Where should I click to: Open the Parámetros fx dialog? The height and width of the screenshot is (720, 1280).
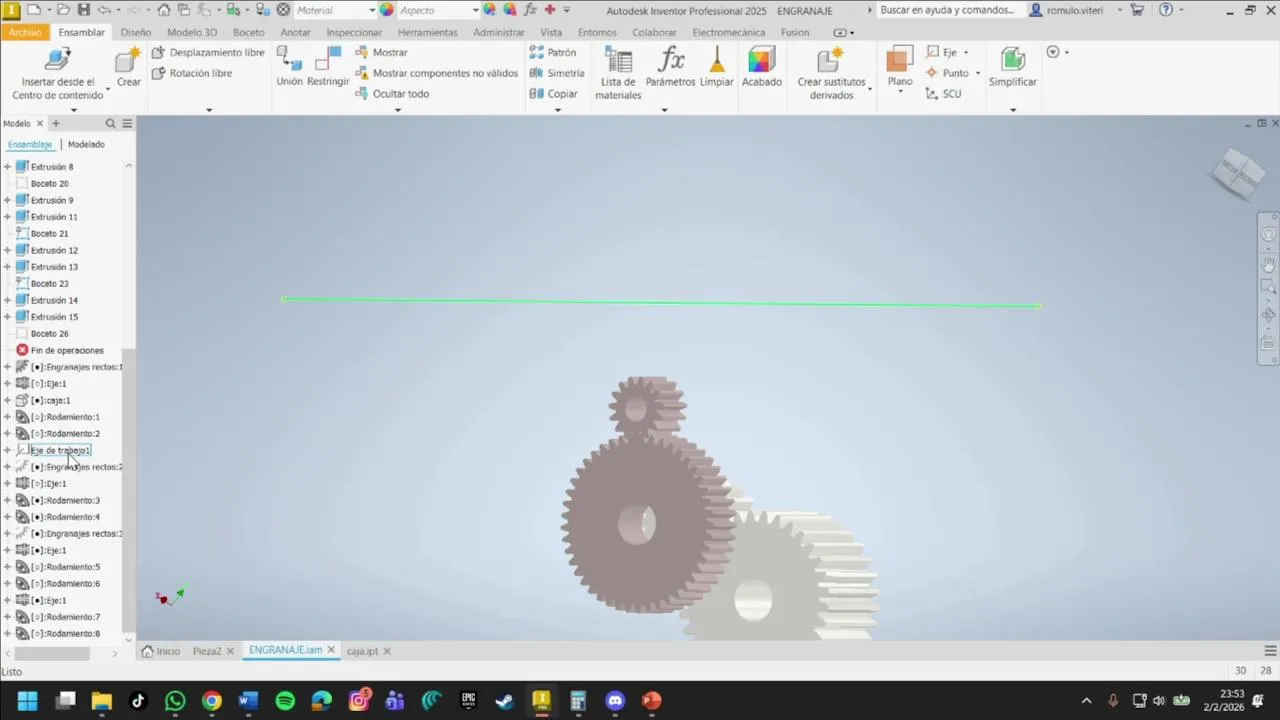tap(670, 68)
